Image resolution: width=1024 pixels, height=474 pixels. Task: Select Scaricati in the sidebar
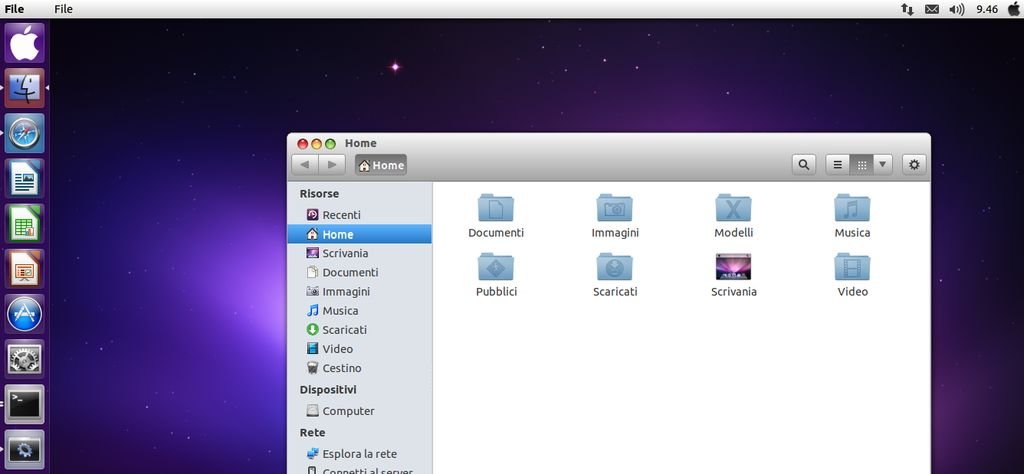pyautogui.click(x=344, y=330)
